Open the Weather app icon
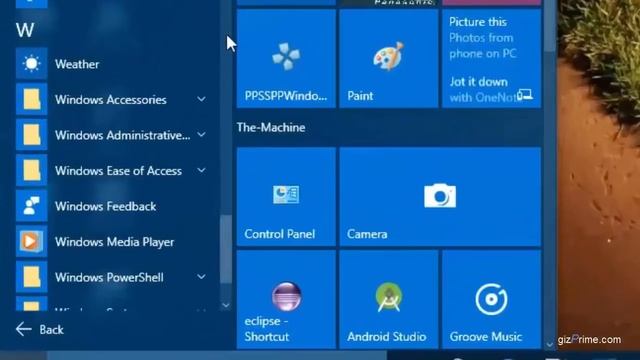The height and width of the screenshot is (360, 640). point(31,64)
